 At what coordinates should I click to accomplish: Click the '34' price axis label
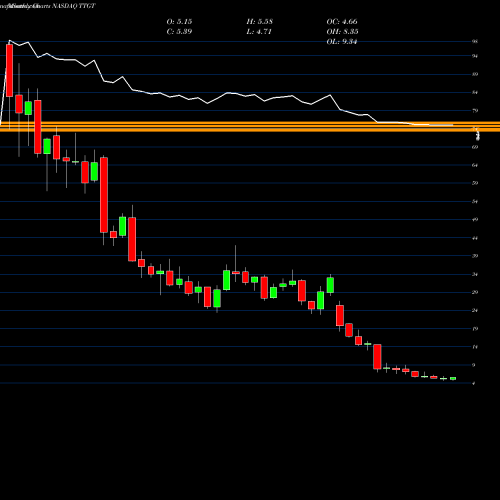click(475, 275)
